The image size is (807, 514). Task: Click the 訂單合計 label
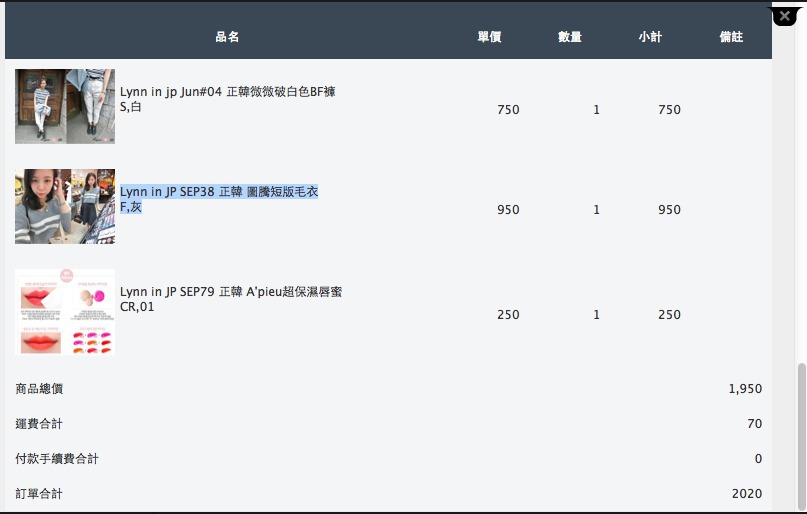[x=39, y=493]
